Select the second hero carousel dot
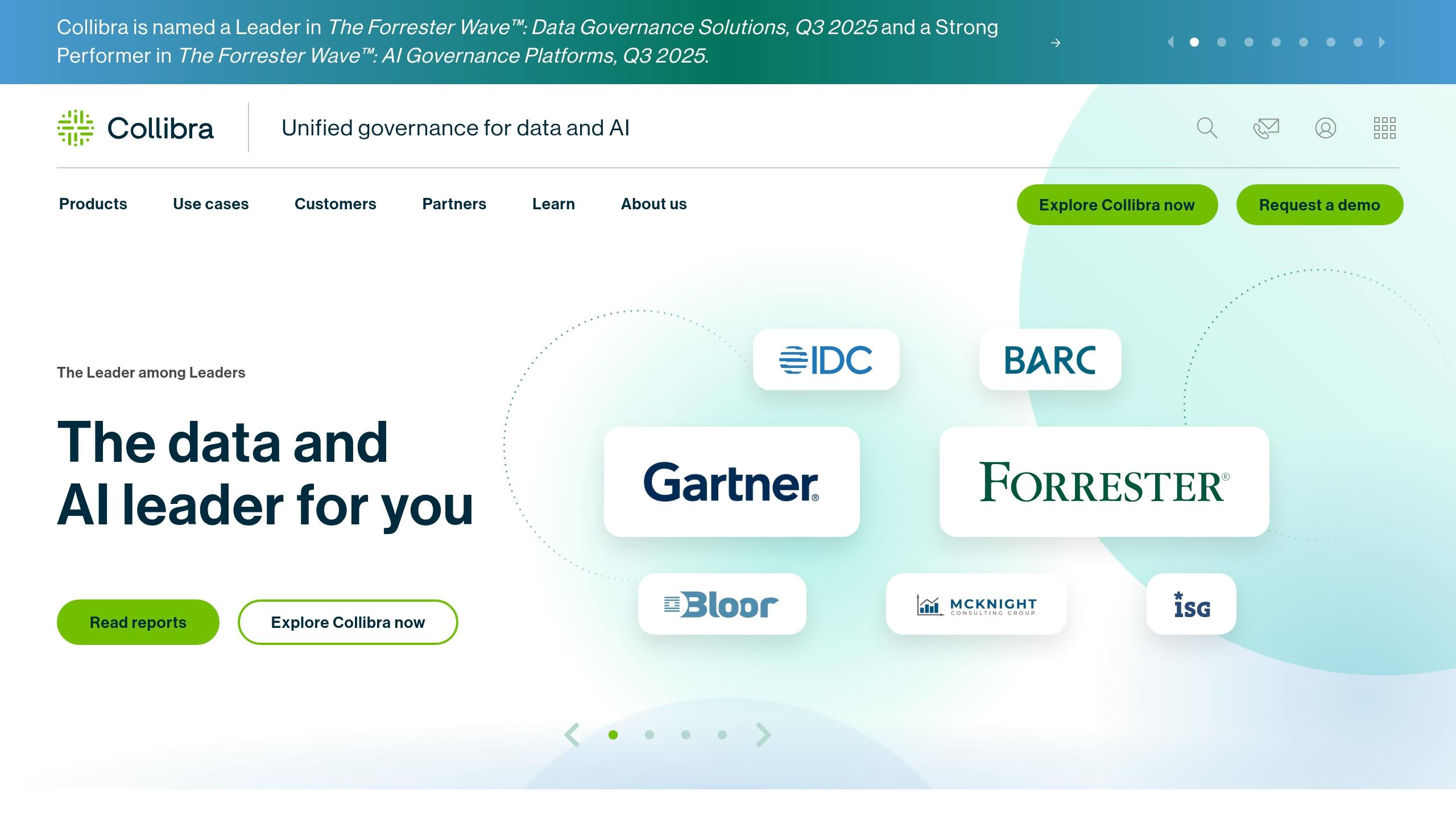Viewport: 1456px width, 819px height. (650, 735)
